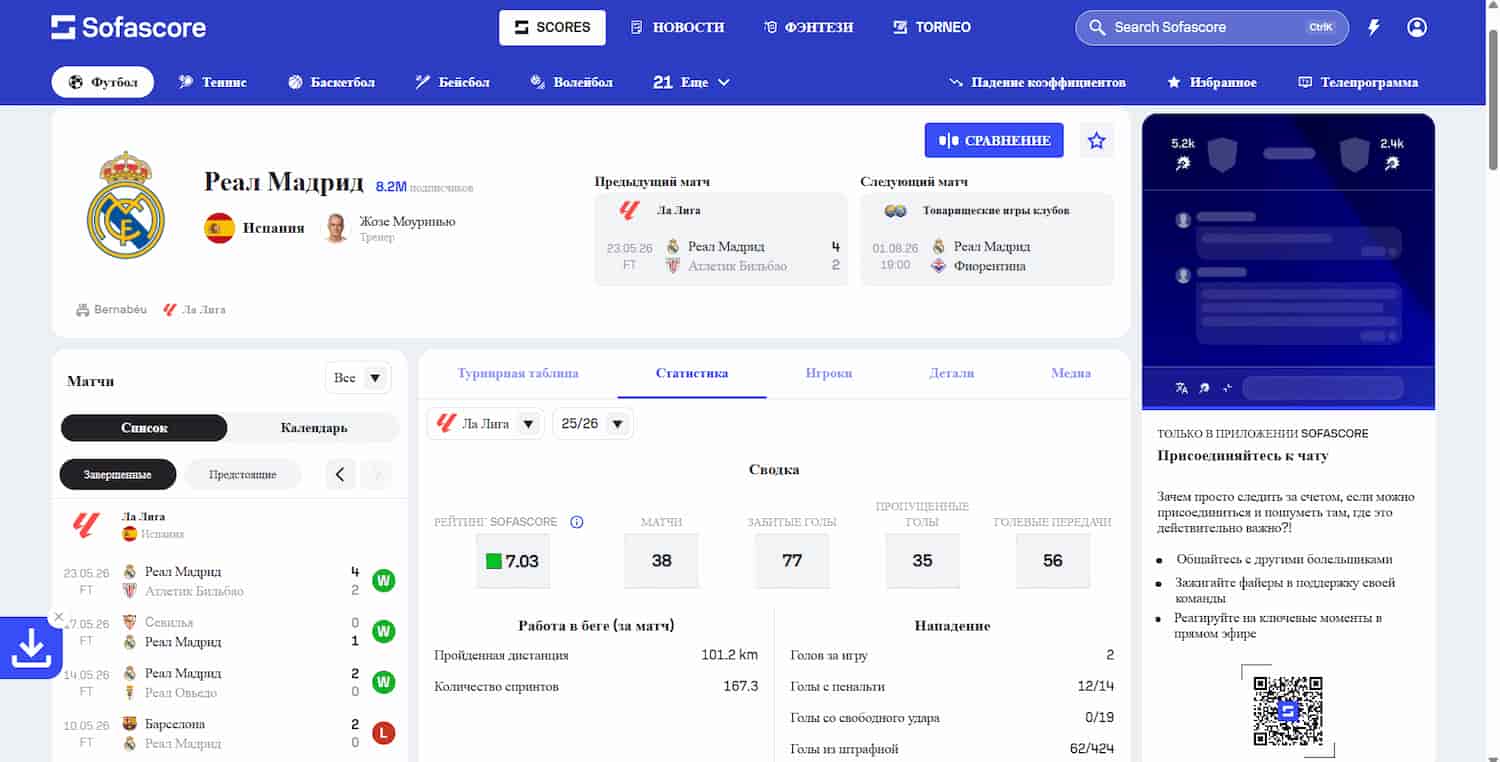
Task: Open the Детали tab
Action: point(951,373)
